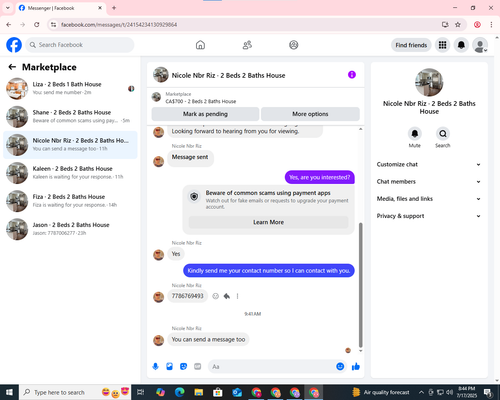View site information icon in address bar
500x400 pixels.
pyautogui.click(x=53, y=24)
